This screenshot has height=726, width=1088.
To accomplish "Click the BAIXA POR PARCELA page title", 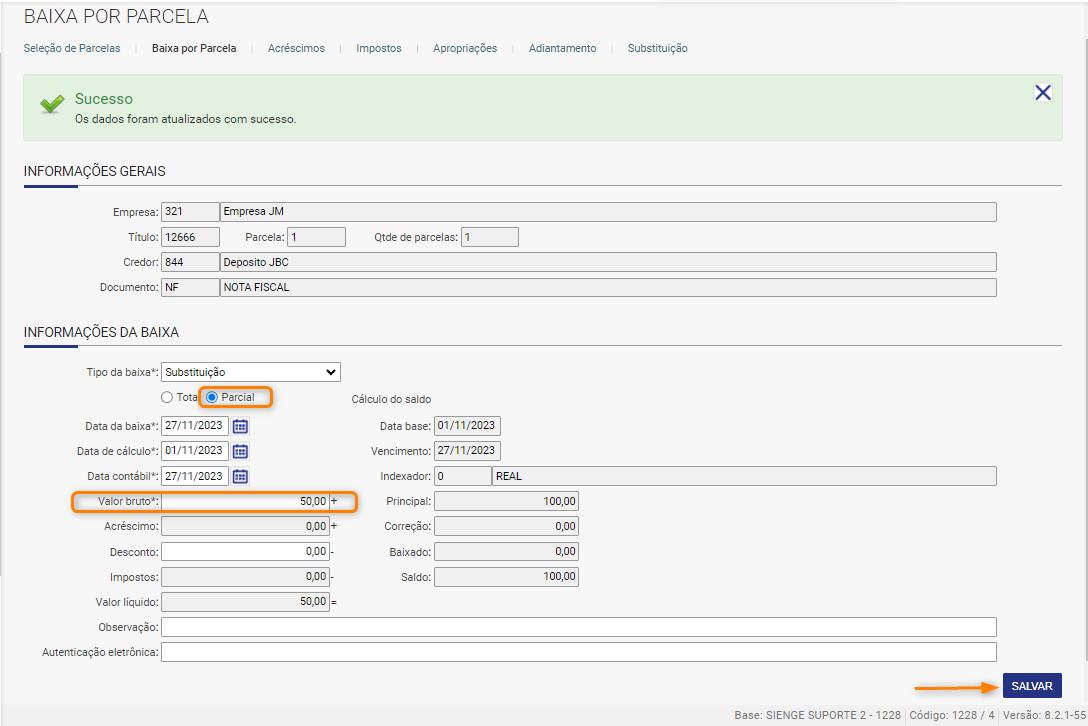I will 116,16.
